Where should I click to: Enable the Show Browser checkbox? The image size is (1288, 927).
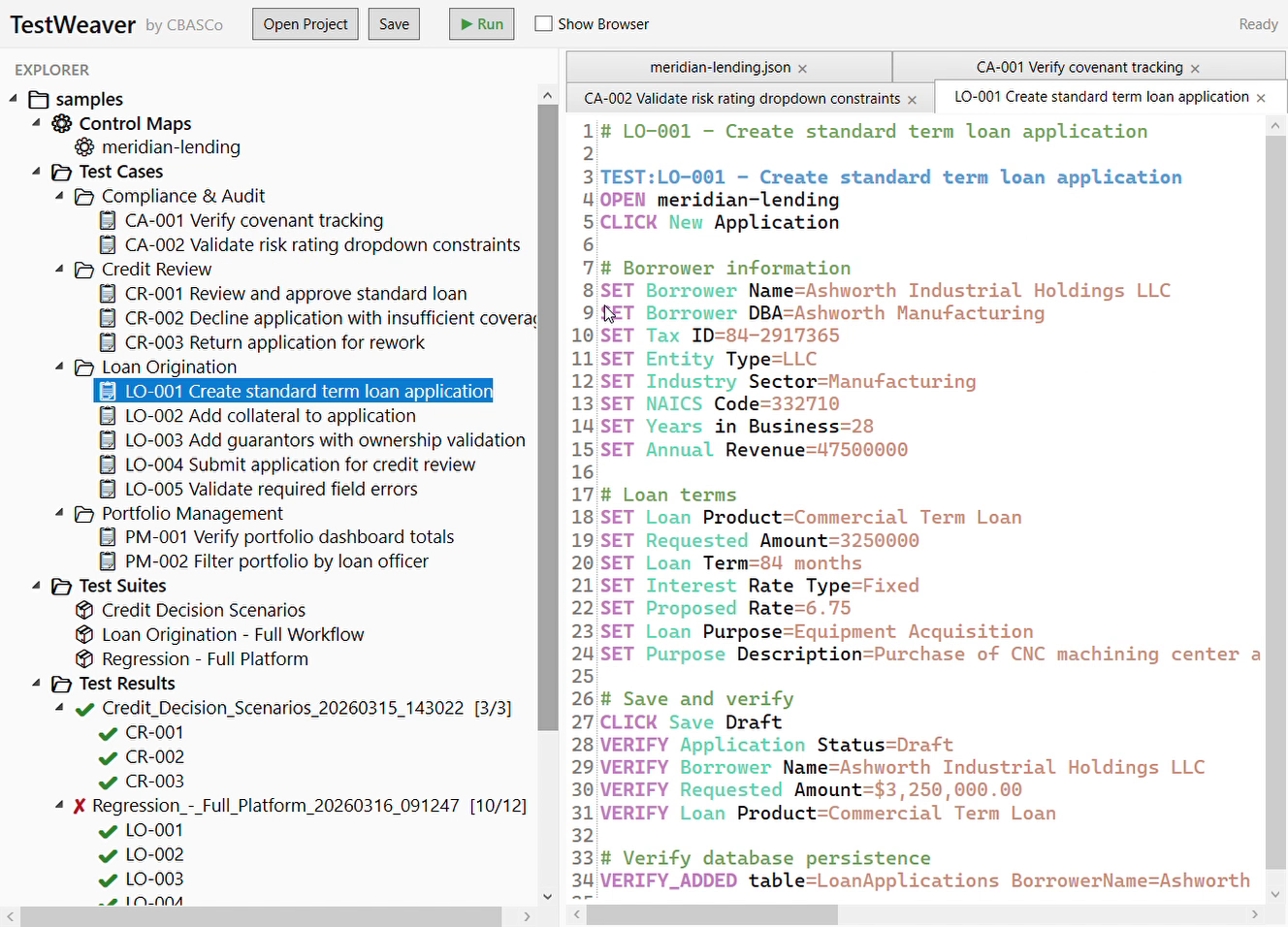(x=542, y=23)
